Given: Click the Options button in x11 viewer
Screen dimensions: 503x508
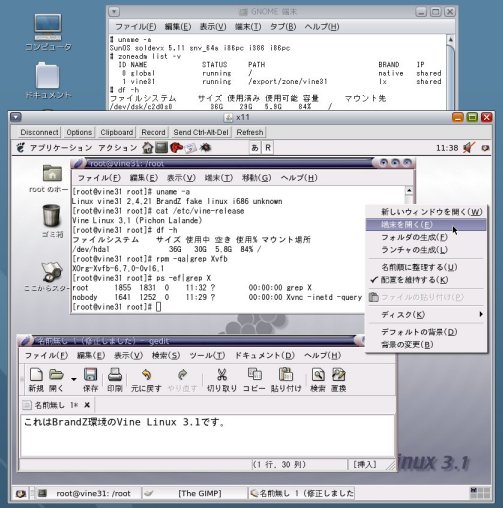Looking at the screenshot, I should (79, 132).
